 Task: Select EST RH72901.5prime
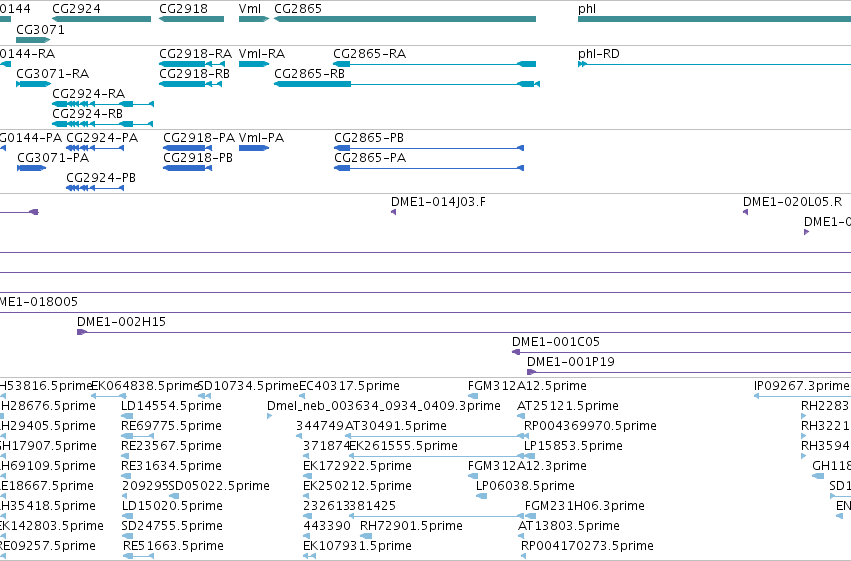click(x=365, y=537)
